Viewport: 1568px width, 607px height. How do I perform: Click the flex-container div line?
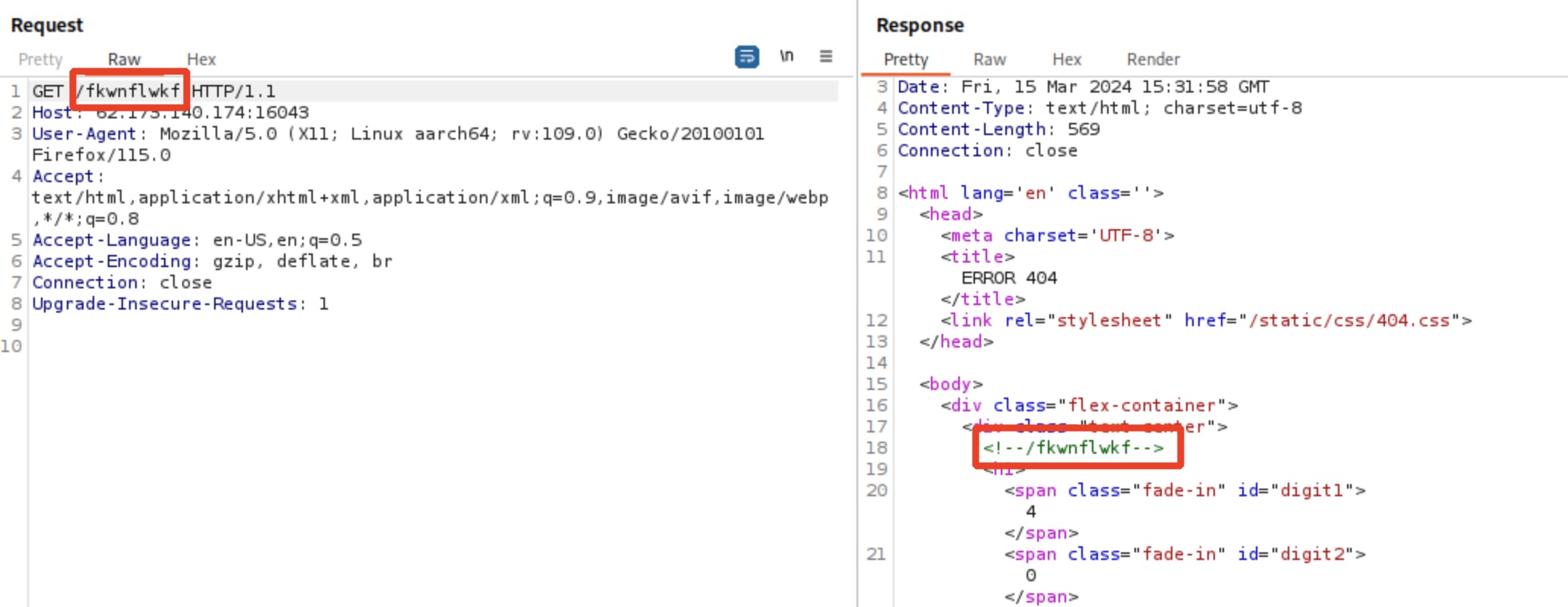click(1089, 405)
